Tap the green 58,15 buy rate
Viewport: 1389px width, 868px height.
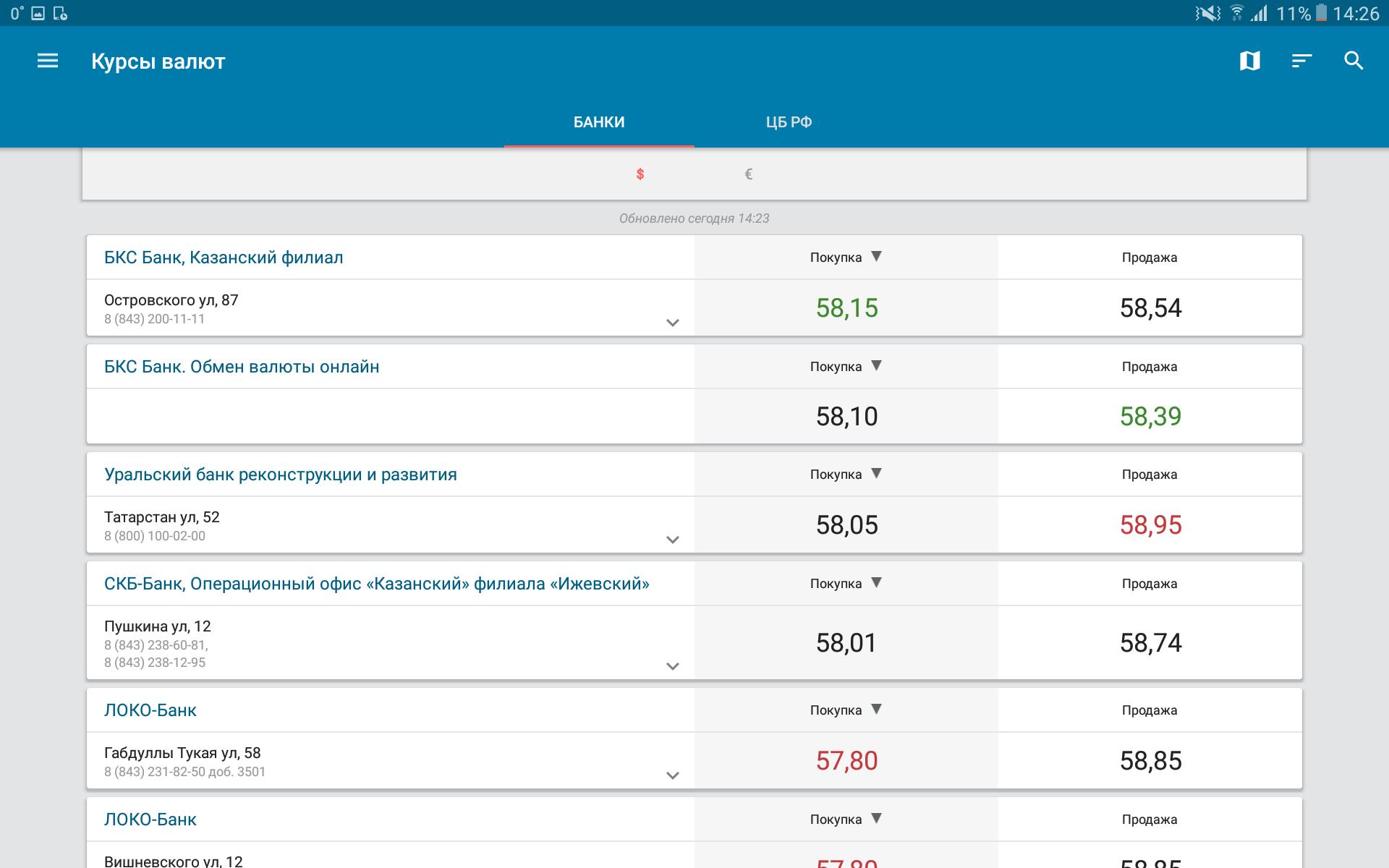tap(846, 308)
